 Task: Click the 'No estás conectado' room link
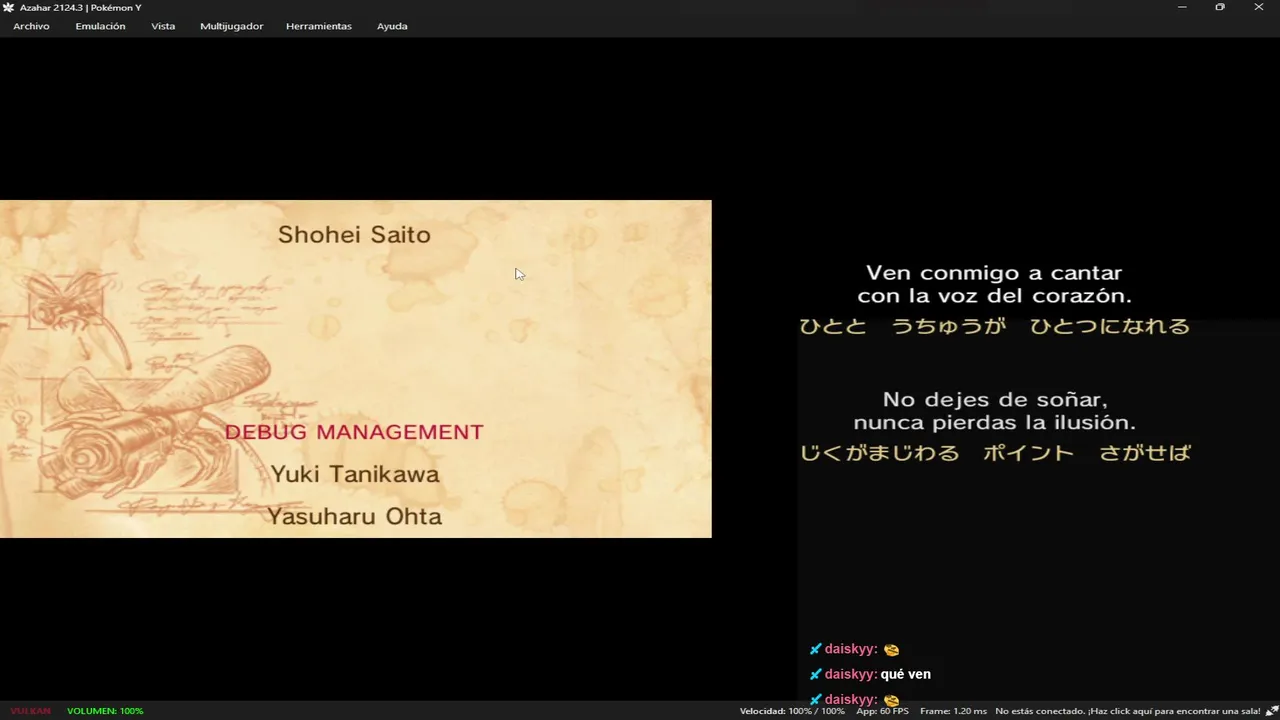(x=1128, y=711)
